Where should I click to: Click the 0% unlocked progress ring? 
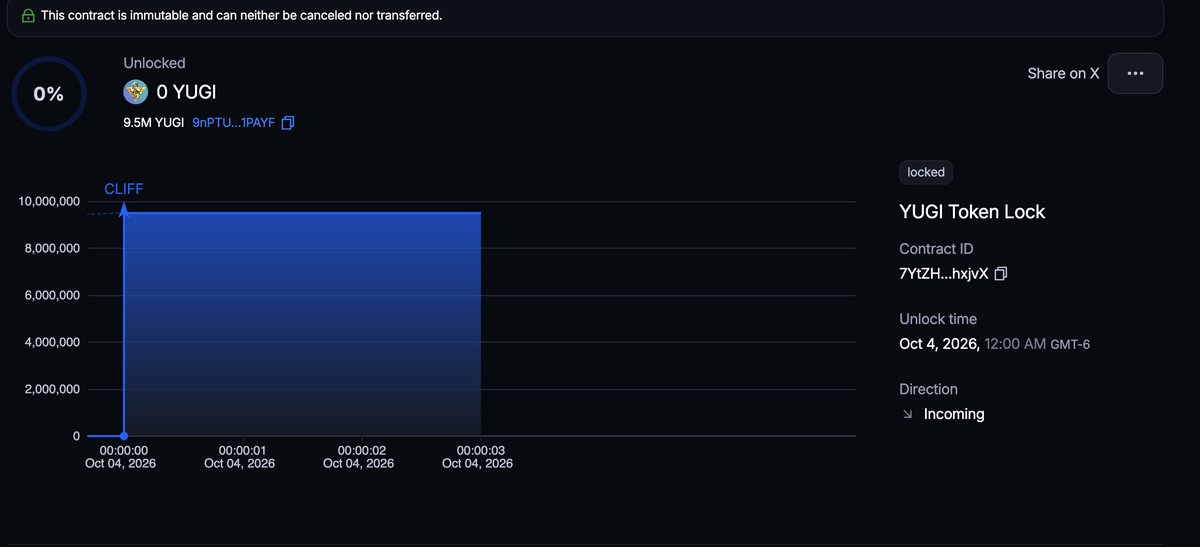(x=49, y=94)
